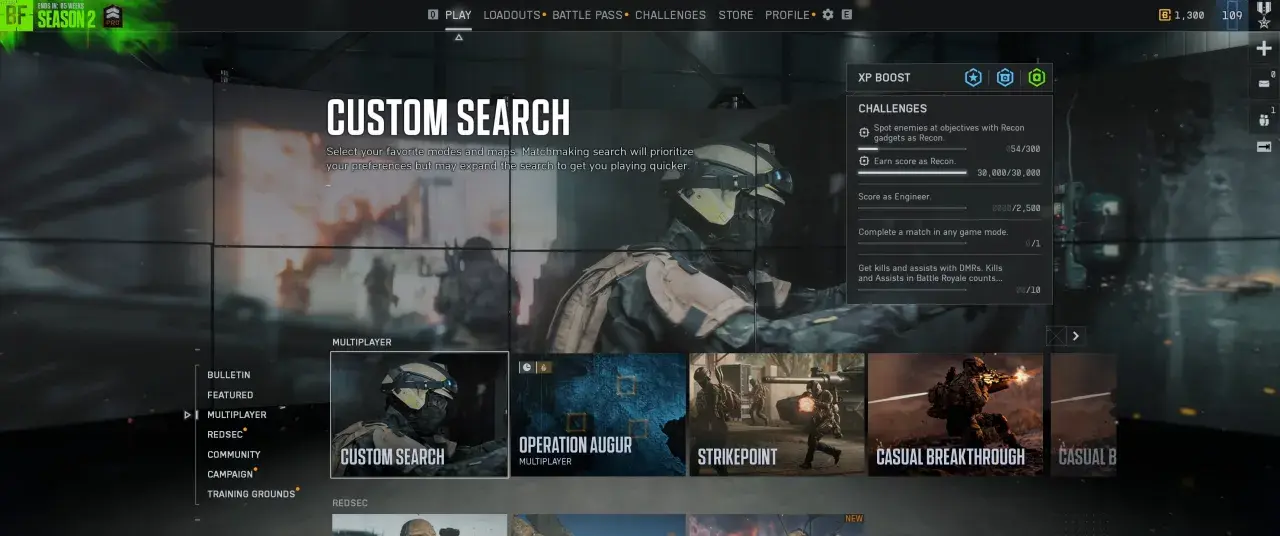Select BULLETIN in the side menu

tap(229, 375)
